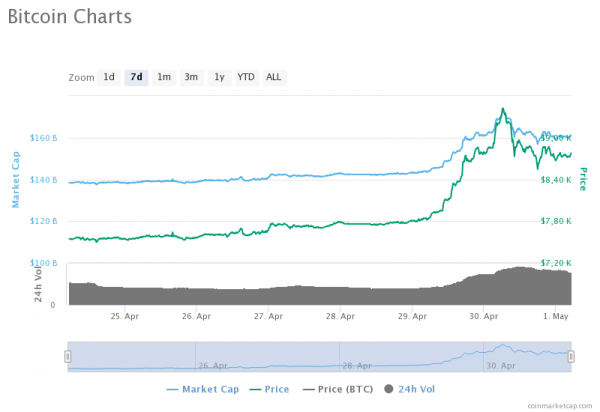Select the 1d zoom range

(x=109, y=78)
